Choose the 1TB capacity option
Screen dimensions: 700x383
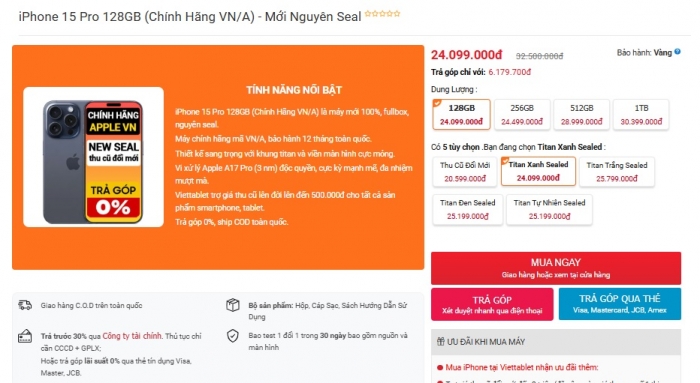tap(641, 115)
